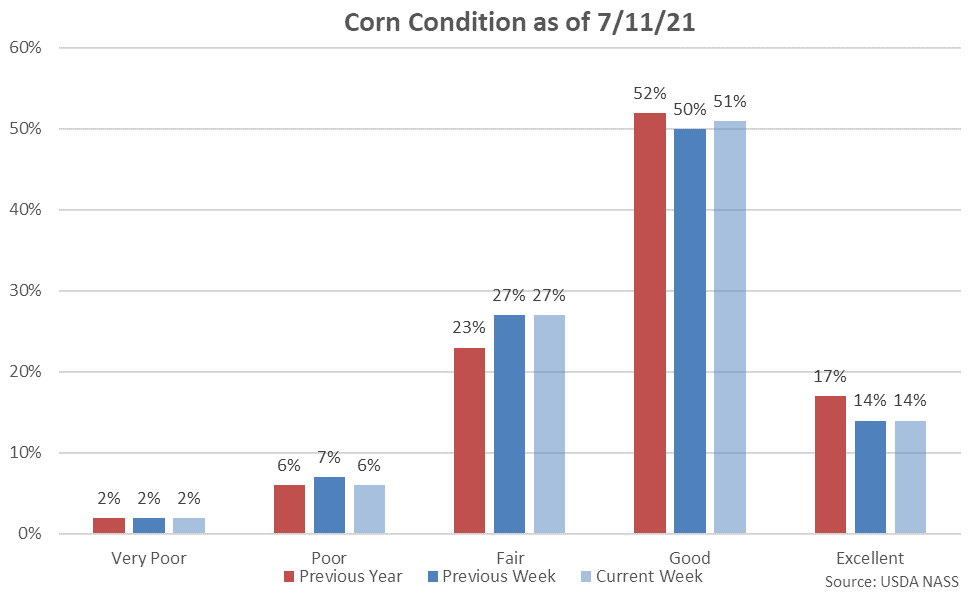This screenshot has height=594, width=975.
Task: Click the Previous Year legend label
Action: (x=351, y=577)
